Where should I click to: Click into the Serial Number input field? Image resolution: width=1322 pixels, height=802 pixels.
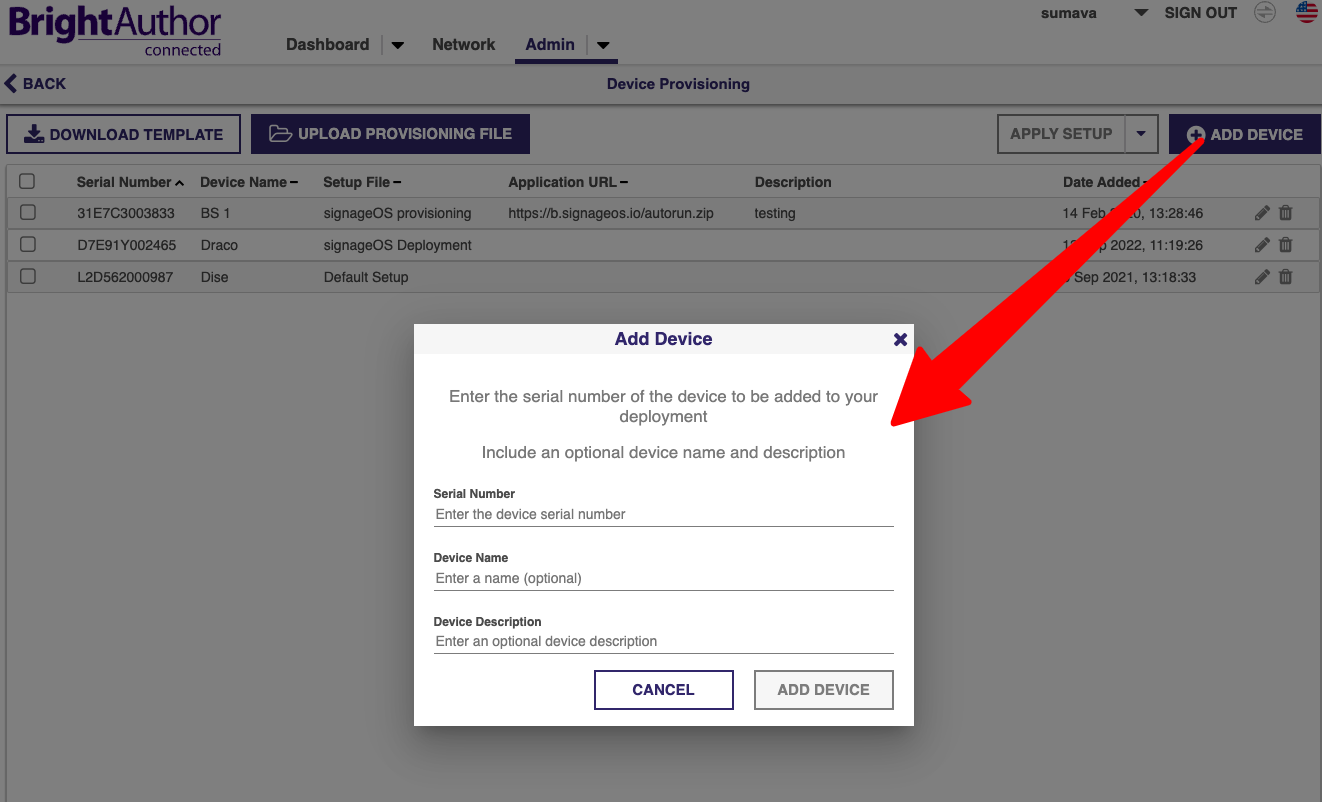click(663, 514)
